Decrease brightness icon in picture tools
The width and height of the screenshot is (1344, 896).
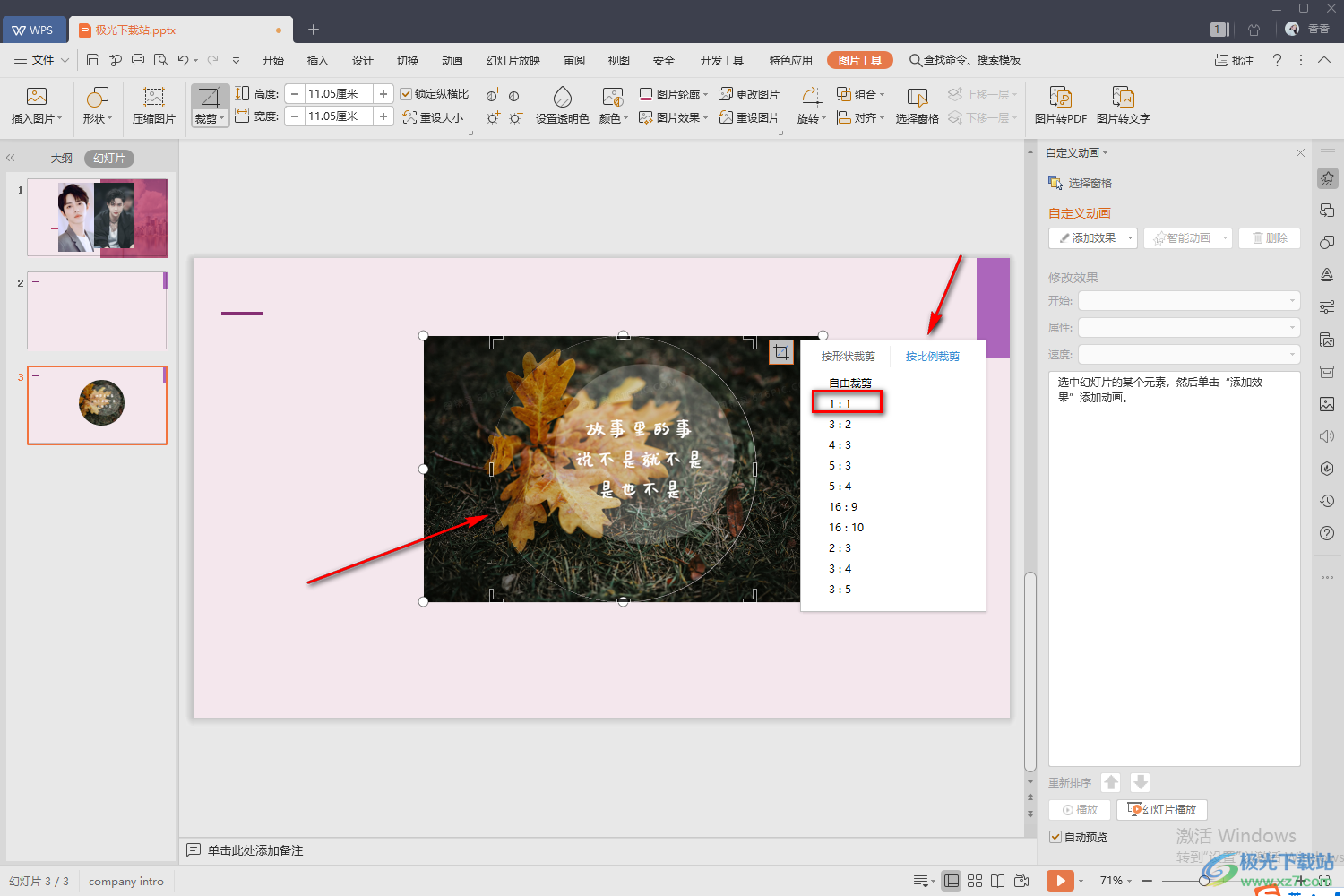click(x=516, y=117)
